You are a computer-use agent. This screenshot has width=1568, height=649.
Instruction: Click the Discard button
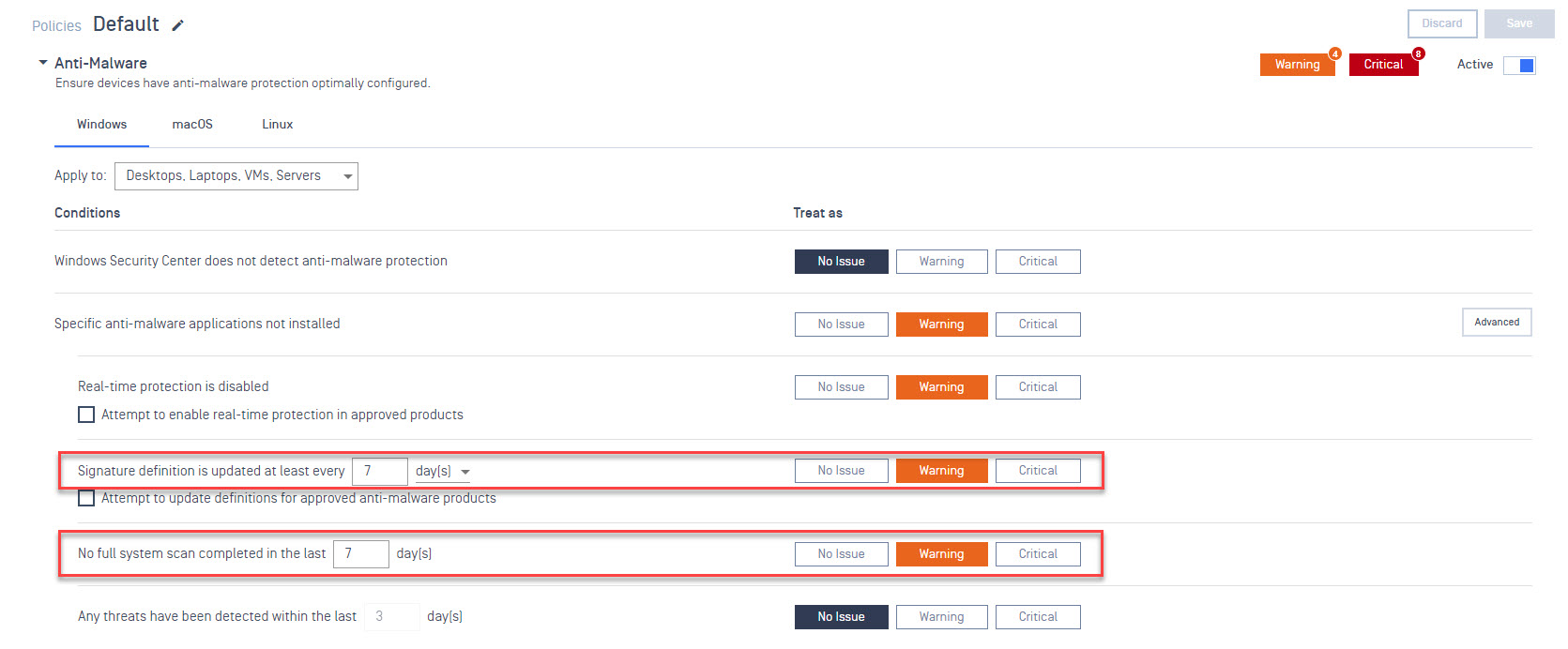click(x=1442, y=23)
